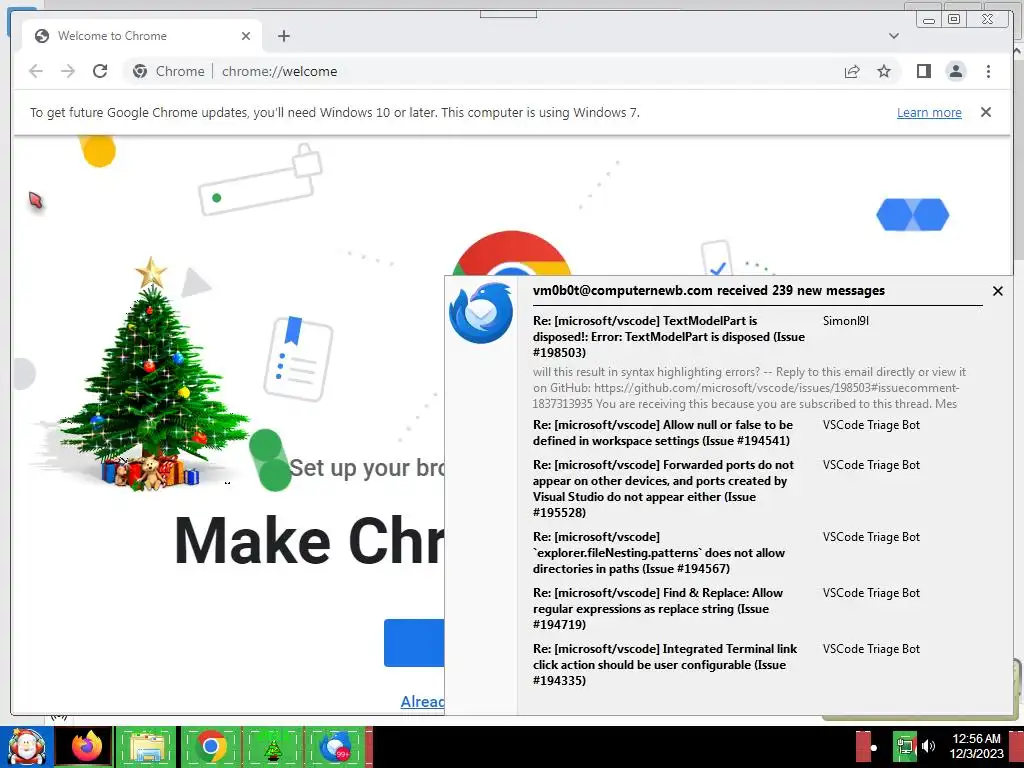1024x768 pixels.
Task: Click the Already link under the blue button
Action: pyautogui.click(x=422, y=701)
